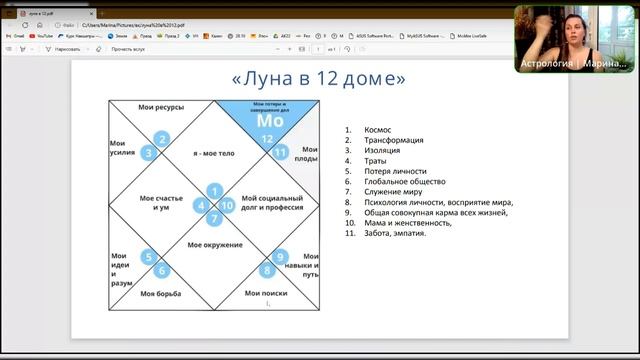Click the numbered circle 6 in the chart
Image resolution: width=640 pixels, height=360 pixels.
[162, 270]
